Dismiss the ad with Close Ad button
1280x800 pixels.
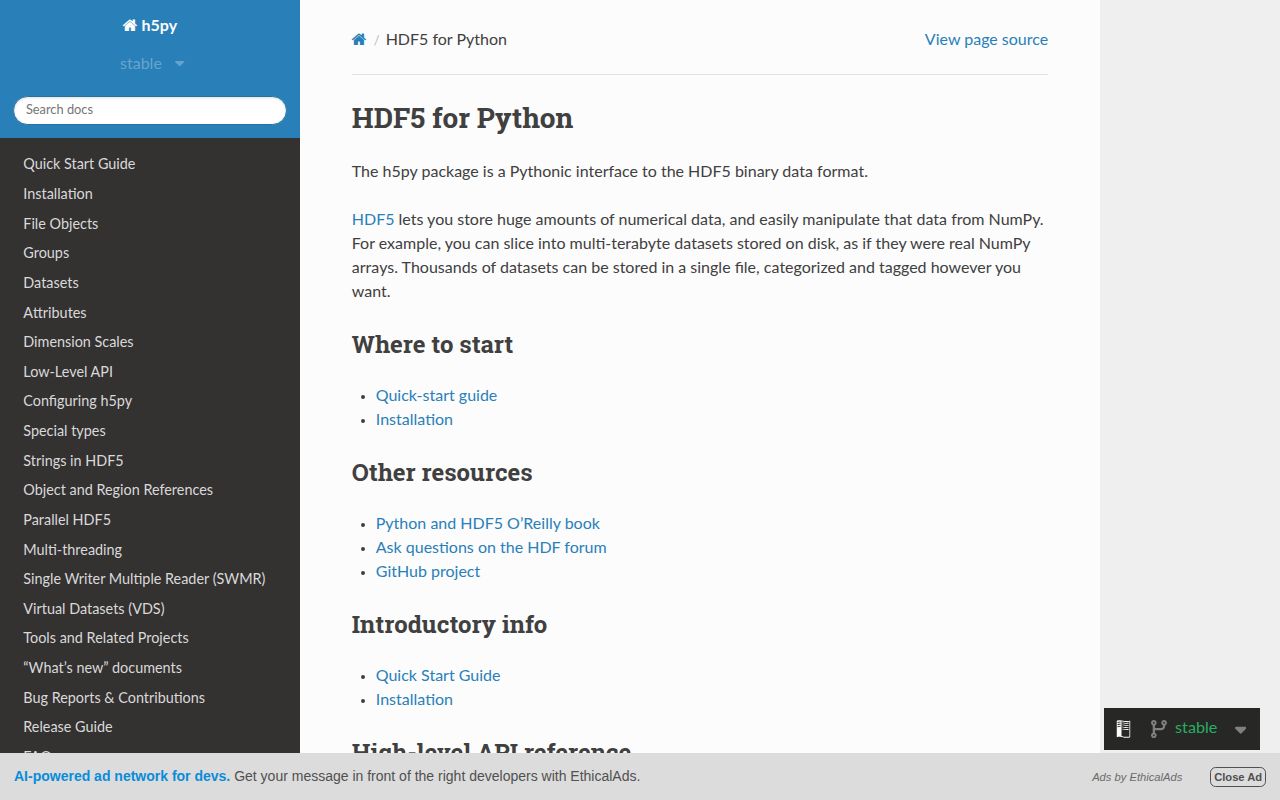(x=1238, y=777)
